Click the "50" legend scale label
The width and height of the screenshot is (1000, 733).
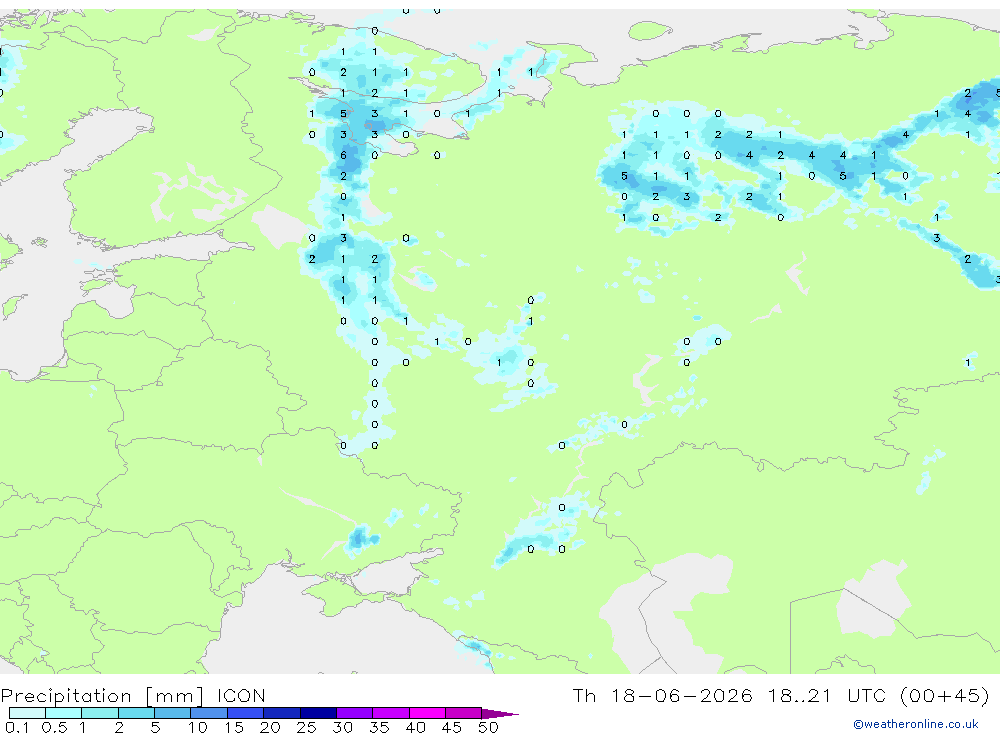(x=489, y=727)
